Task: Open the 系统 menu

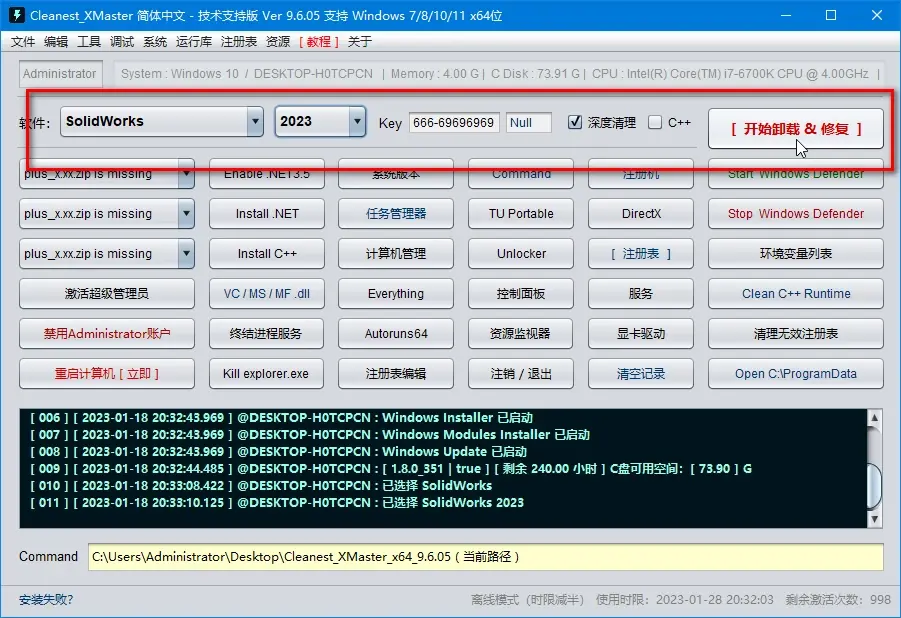Action: point(155,41)
